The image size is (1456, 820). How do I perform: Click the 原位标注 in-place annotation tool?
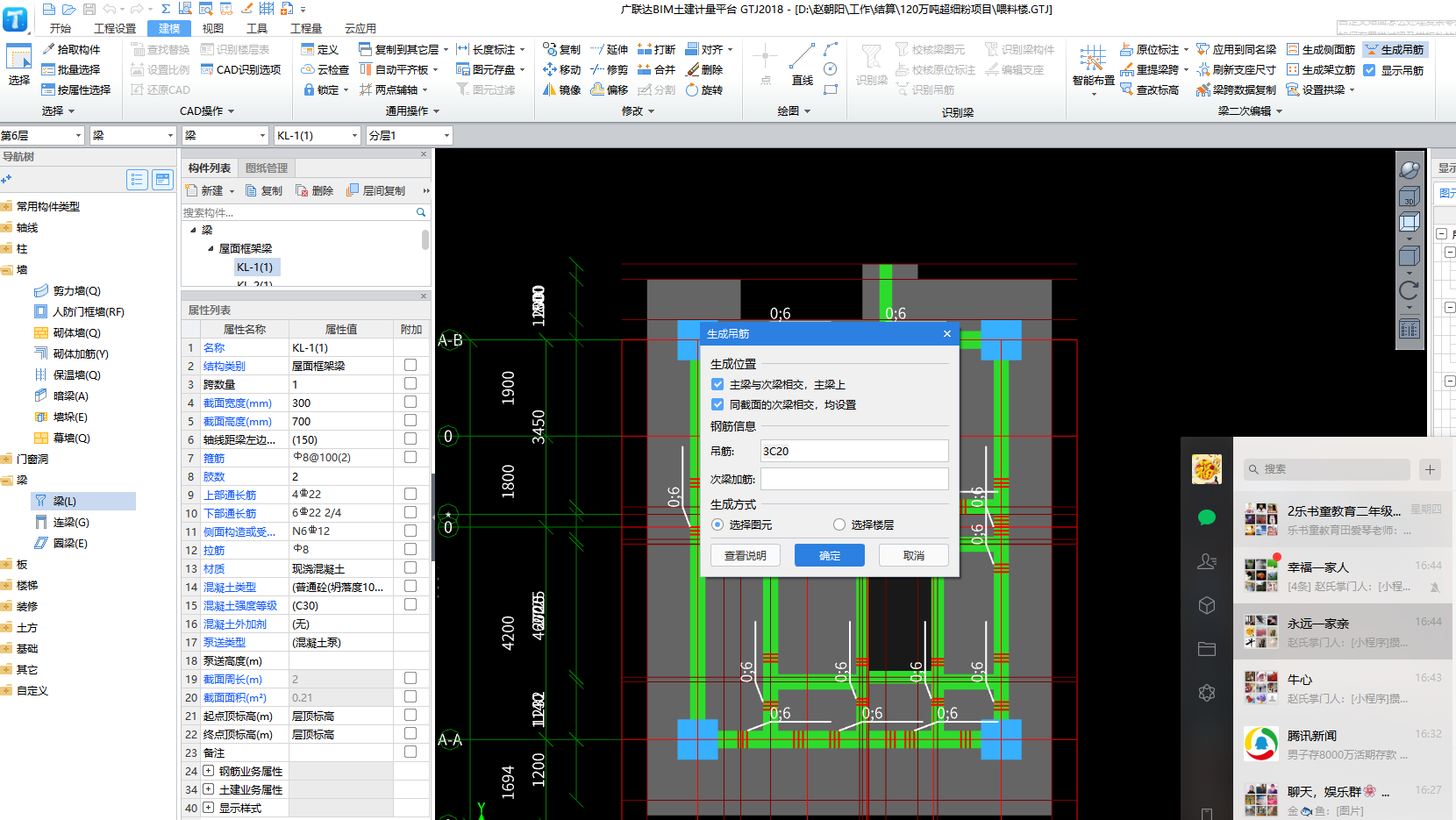pos(1153,50)
